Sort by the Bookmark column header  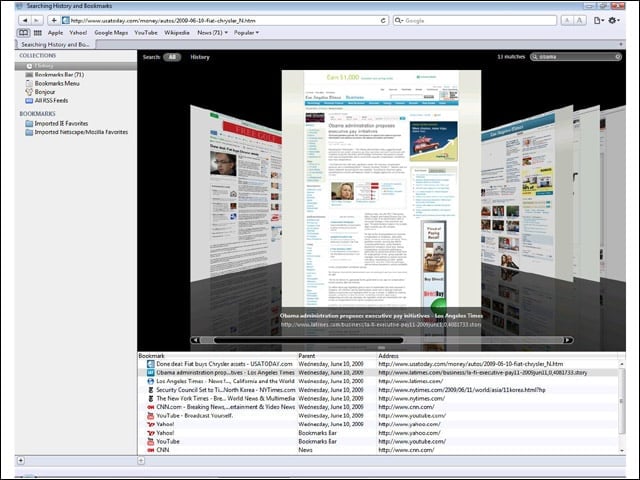(x=217, y=356)
